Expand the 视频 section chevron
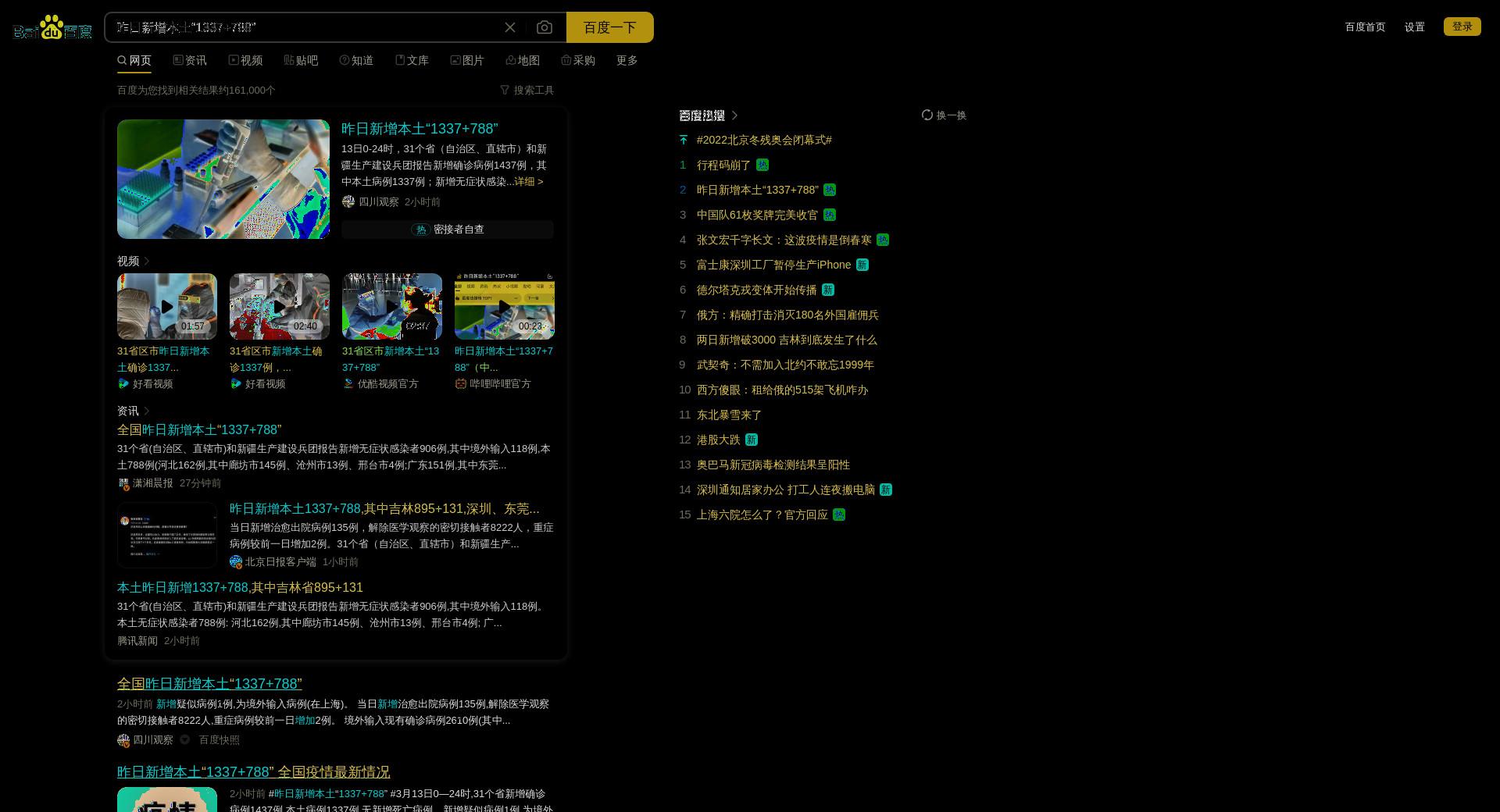Image resolution: width=1500 pixels, height=812 pixels. pos(146,261)
